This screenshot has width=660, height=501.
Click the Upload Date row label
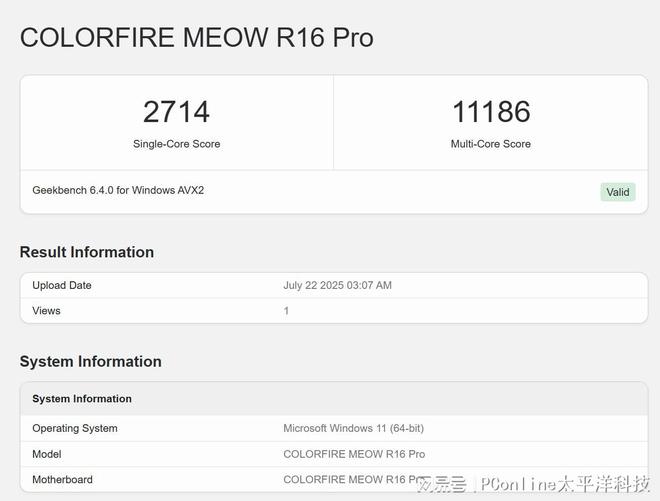(62, 285)
